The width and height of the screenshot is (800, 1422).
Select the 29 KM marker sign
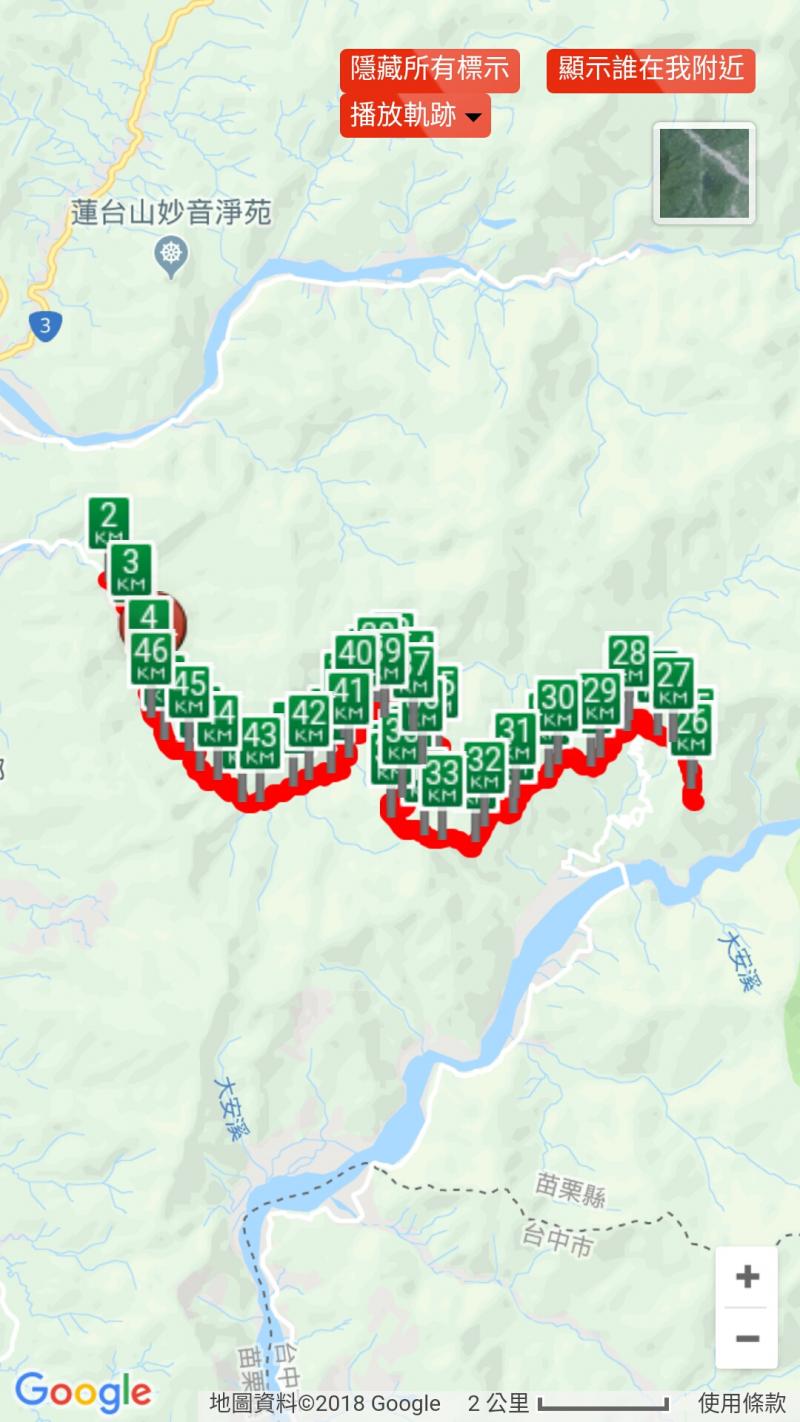click(x=601, y=698)
